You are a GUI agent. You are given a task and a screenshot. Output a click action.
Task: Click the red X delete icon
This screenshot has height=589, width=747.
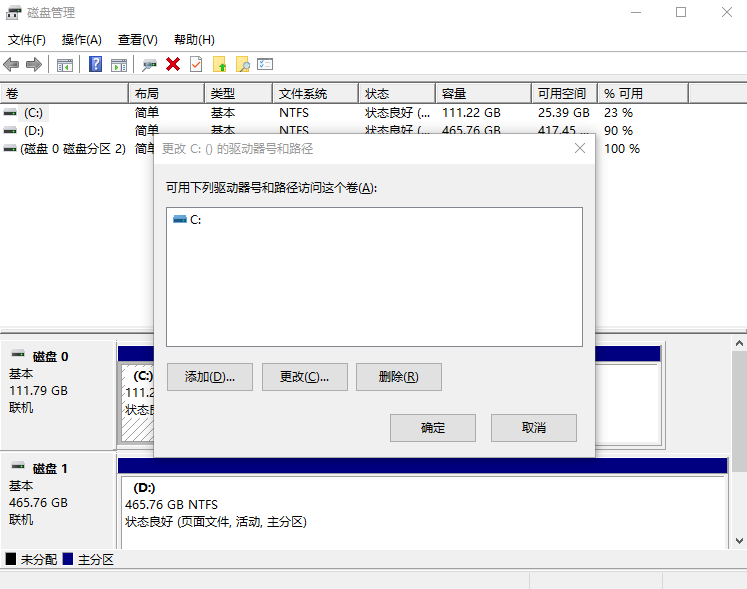tap(173, 65)
